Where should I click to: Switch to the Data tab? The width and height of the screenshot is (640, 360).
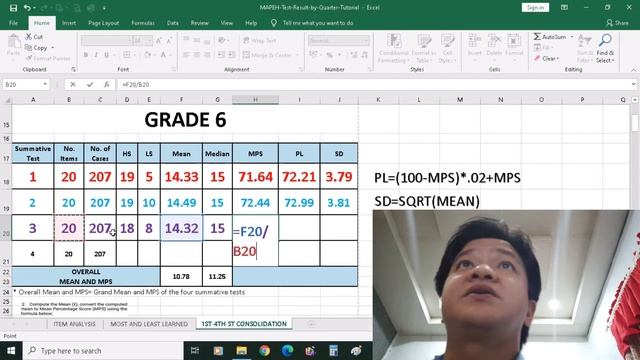tap(172, 23)
